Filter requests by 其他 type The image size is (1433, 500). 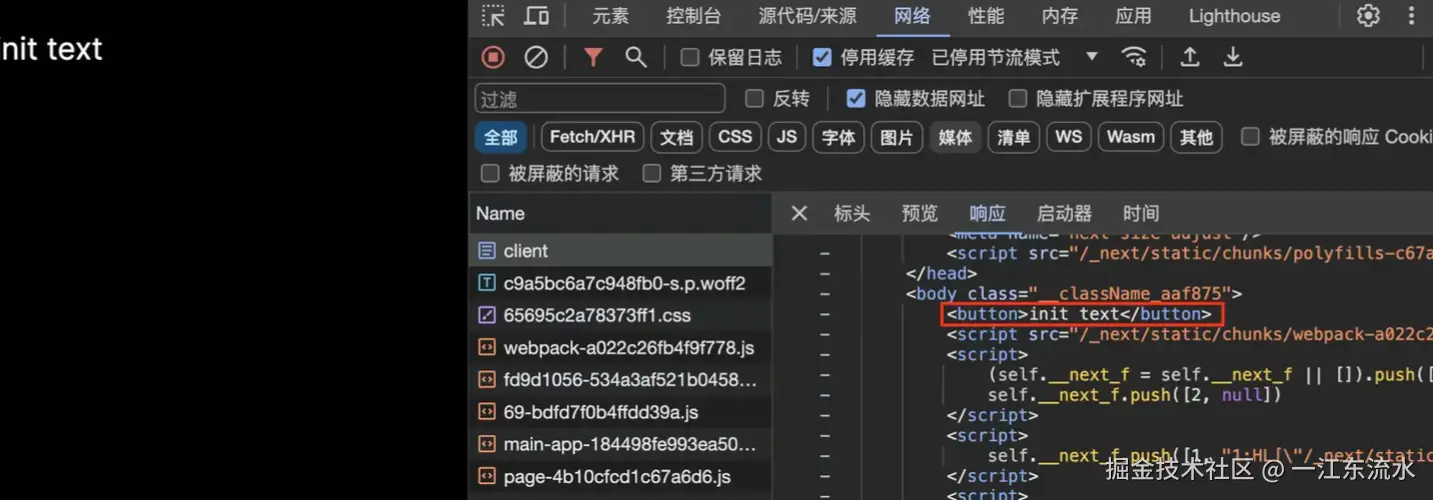[1196, 137]
